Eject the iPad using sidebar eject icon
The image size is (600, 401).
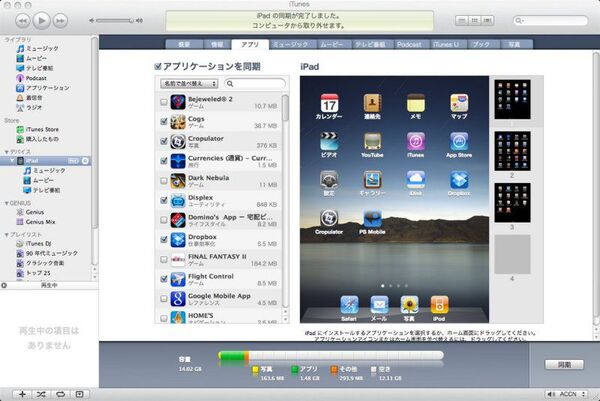click(x=85, y=161)
